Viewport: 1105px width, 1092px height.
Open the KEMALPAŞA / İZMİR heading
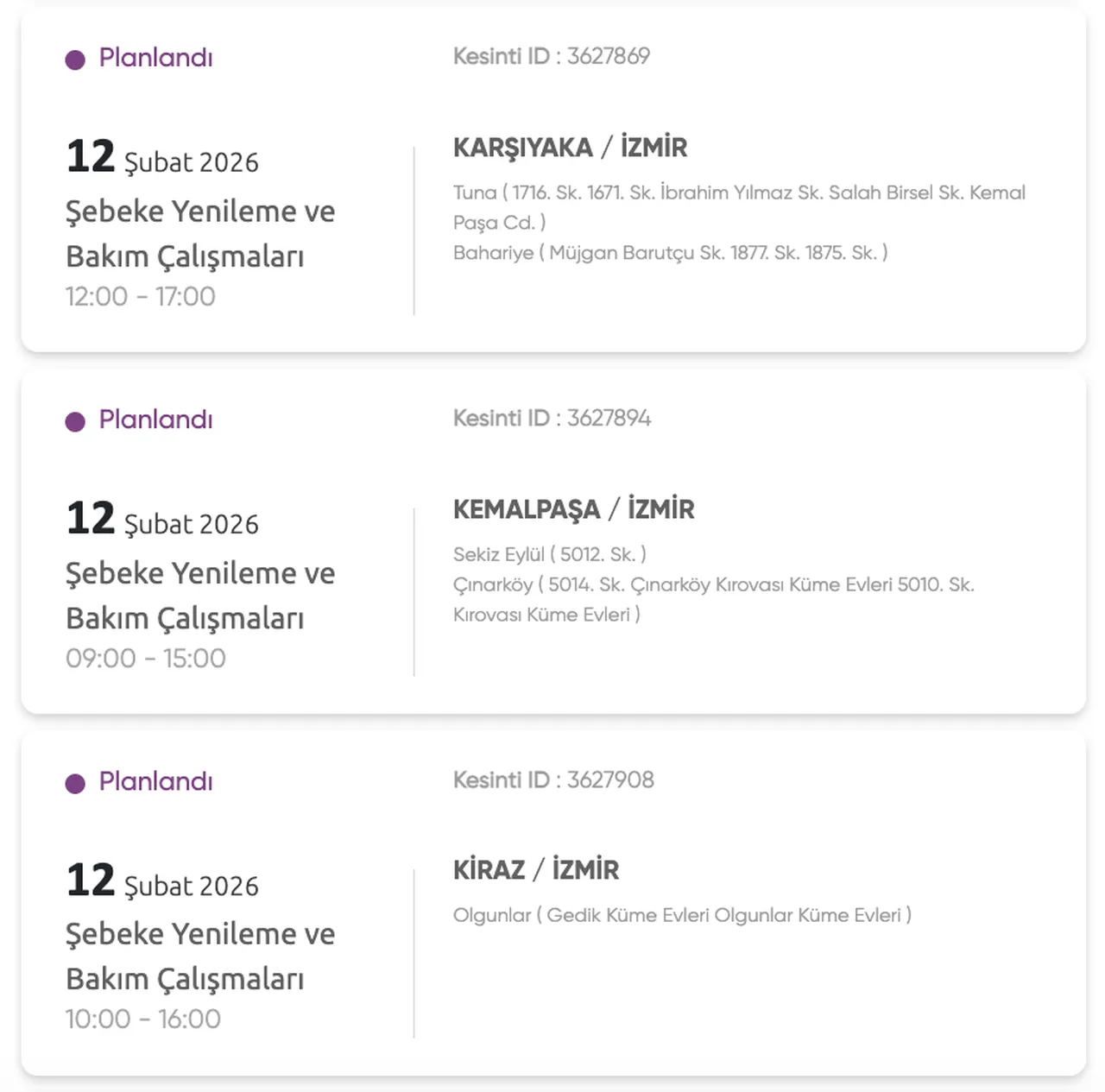coord(573,509)
